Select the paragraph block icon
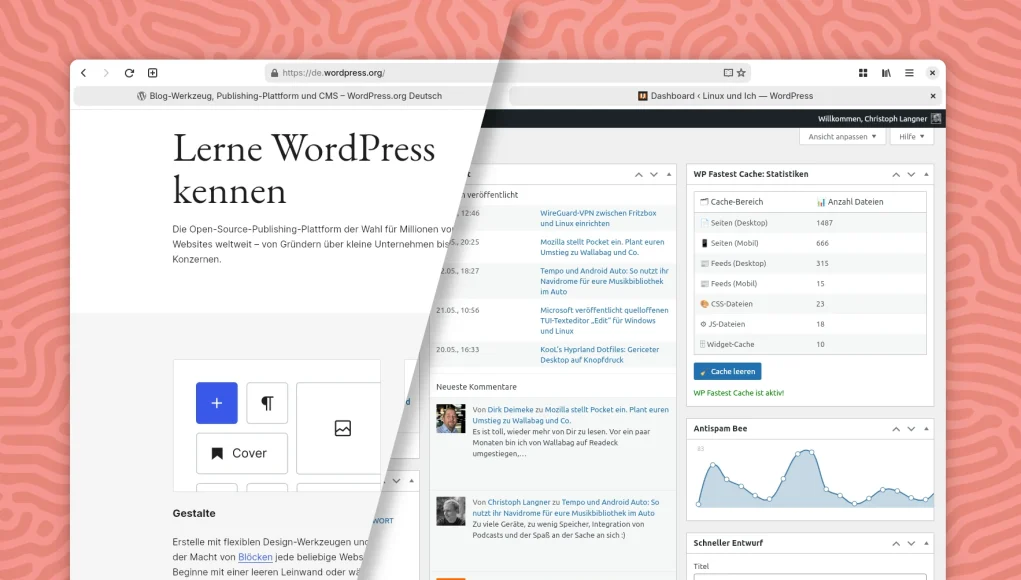Screen dimensions: 1021x580 267,403
